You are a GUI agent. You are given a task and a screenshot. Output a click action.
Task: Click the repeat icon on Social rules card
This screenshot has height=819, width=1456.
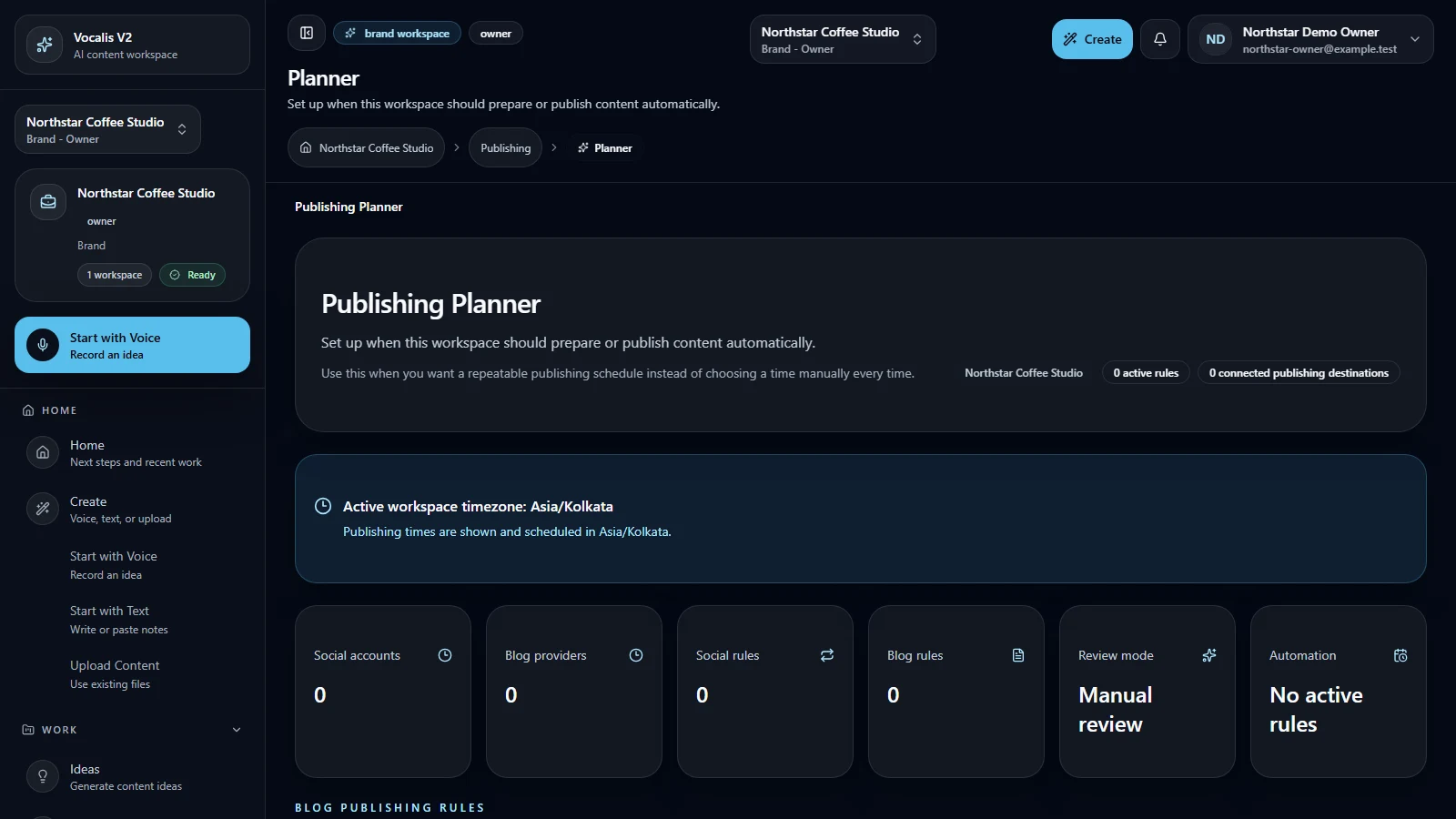pos(827,655)
